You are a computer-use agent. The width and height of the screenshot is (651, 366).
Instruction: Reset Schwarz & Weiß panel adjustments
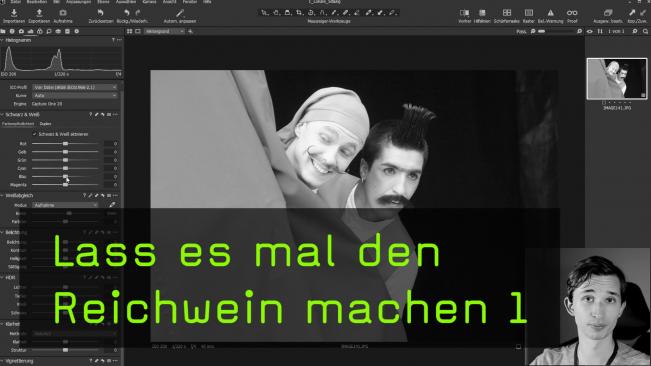[103, 115]
